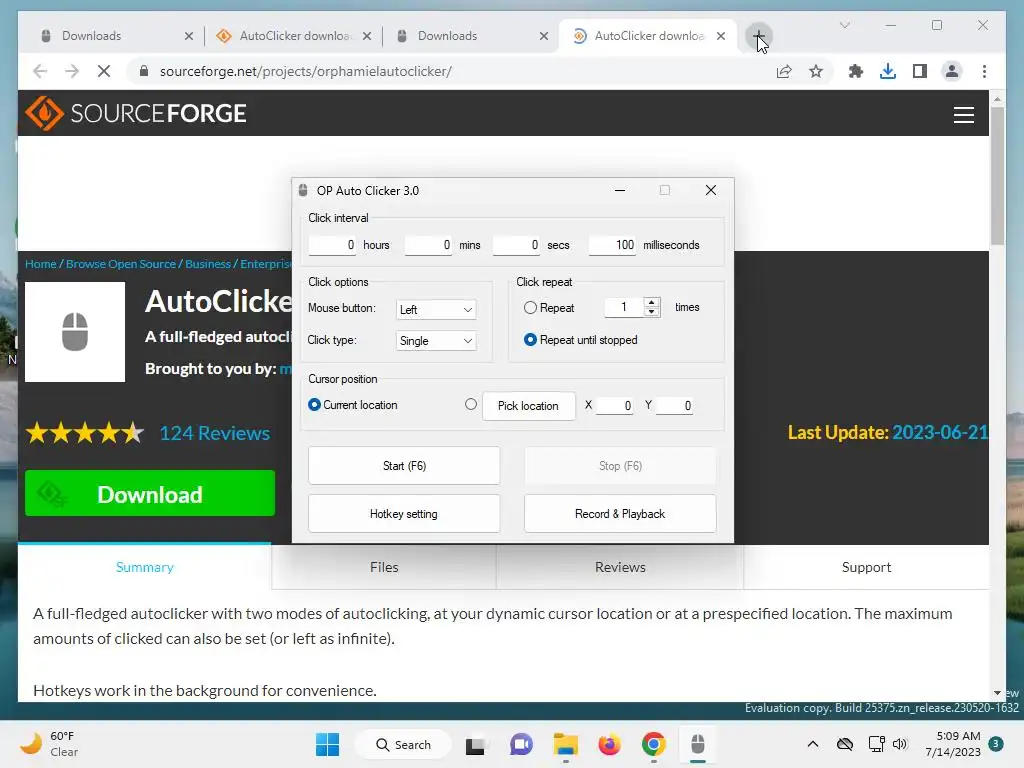Image resolution: width=1024 pixels, height=768 pixels.
Task: Go back in Chrome
Action: [40, 71]
